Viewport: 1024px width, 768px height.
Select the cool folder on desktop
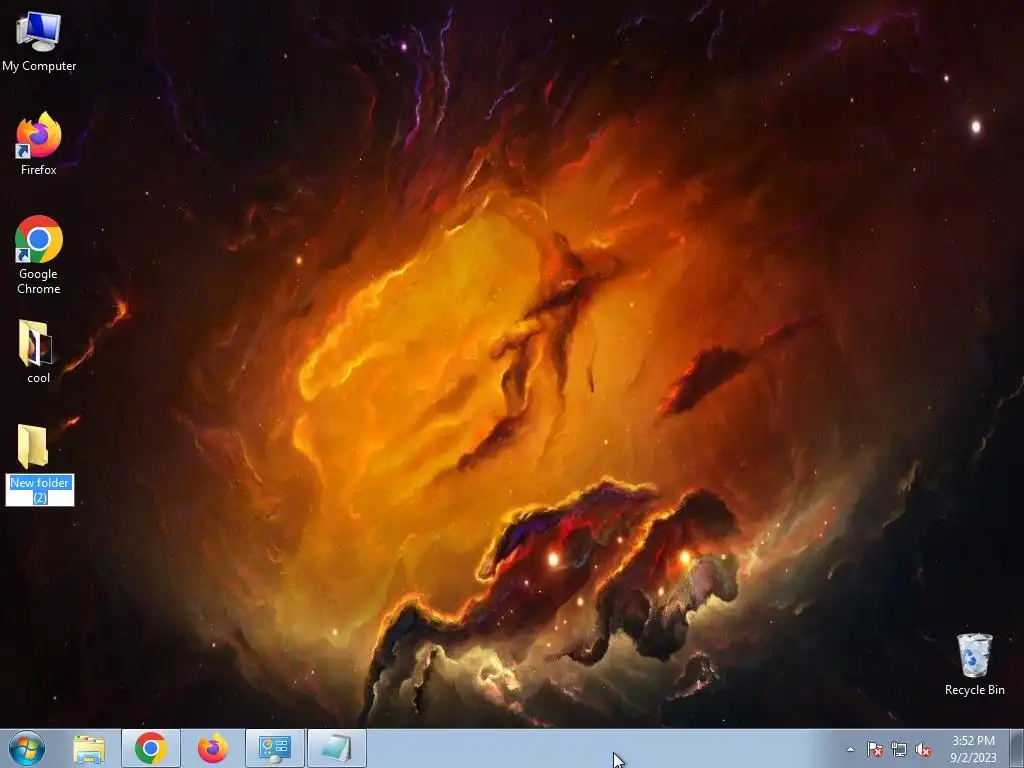[x=37, y=351]
